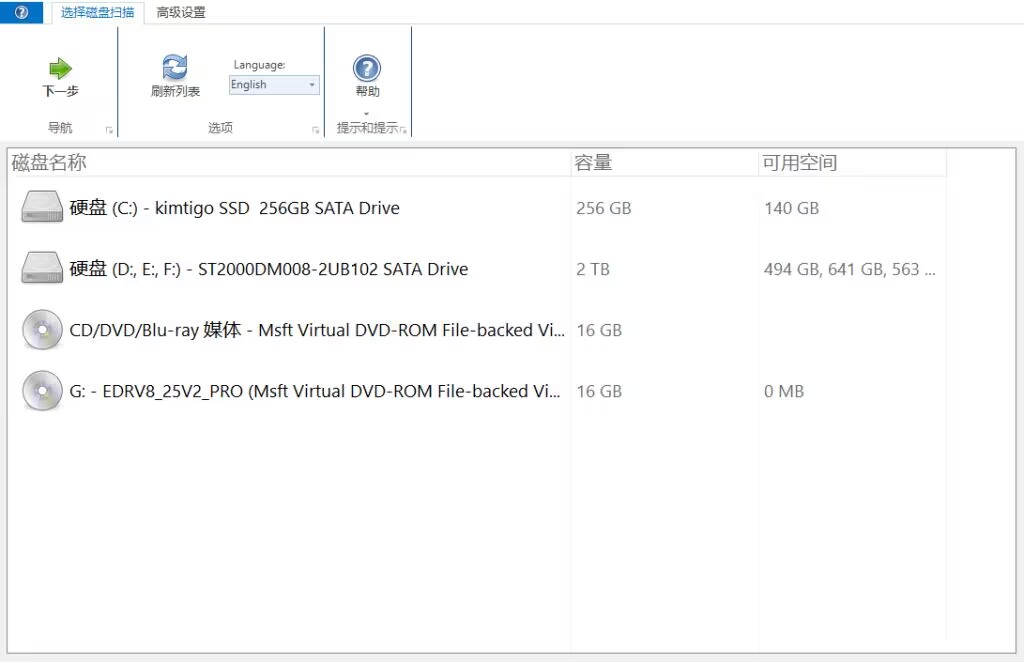
Task: Click the disc icon for Msft Virtual DVD-ROM media
Action: 40,329
